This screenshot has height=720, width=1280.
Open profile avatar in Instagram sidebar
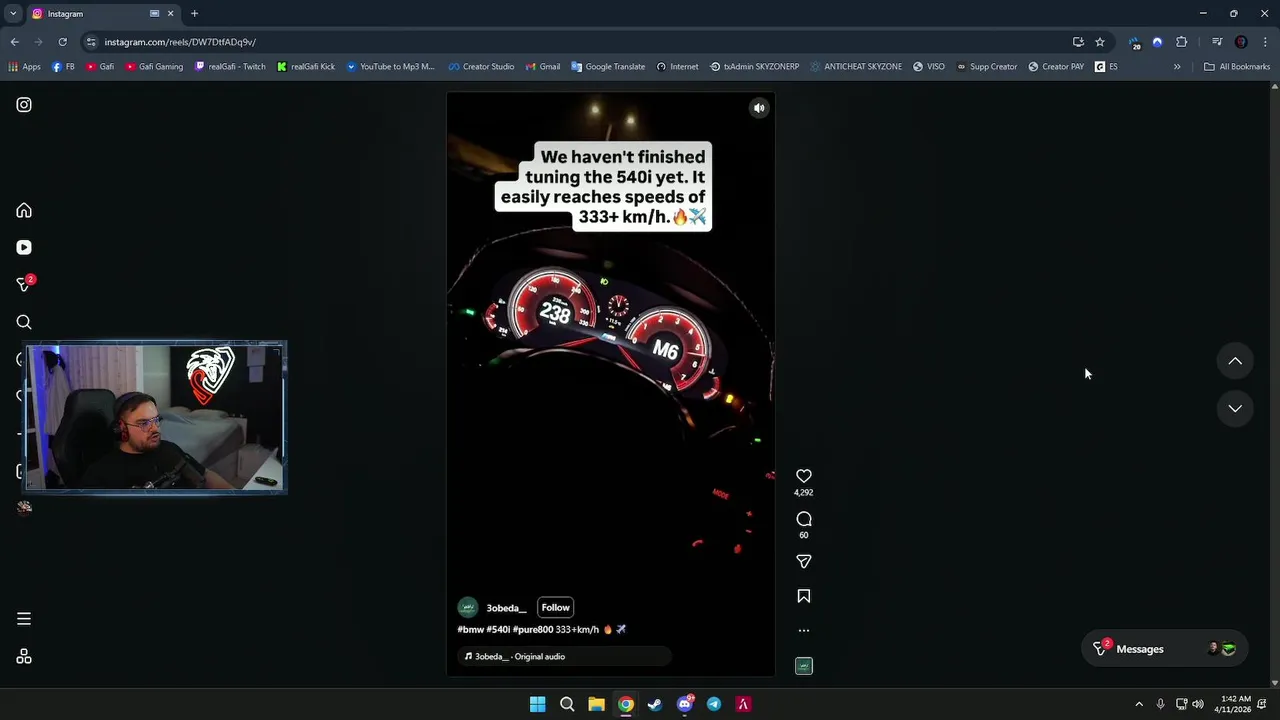(x=24, y=507)
